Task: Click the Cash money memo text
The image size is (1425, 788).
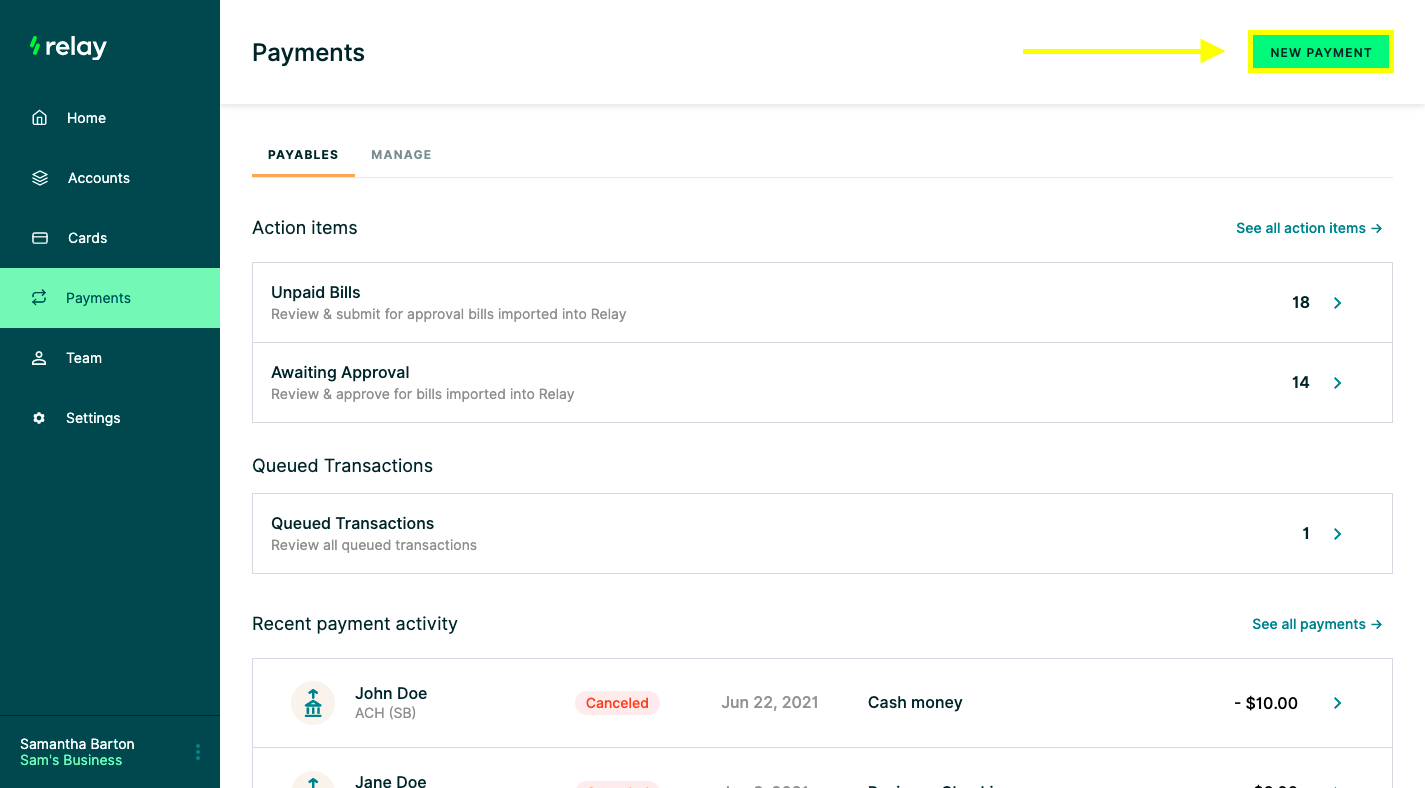Action: coord(915,703)
